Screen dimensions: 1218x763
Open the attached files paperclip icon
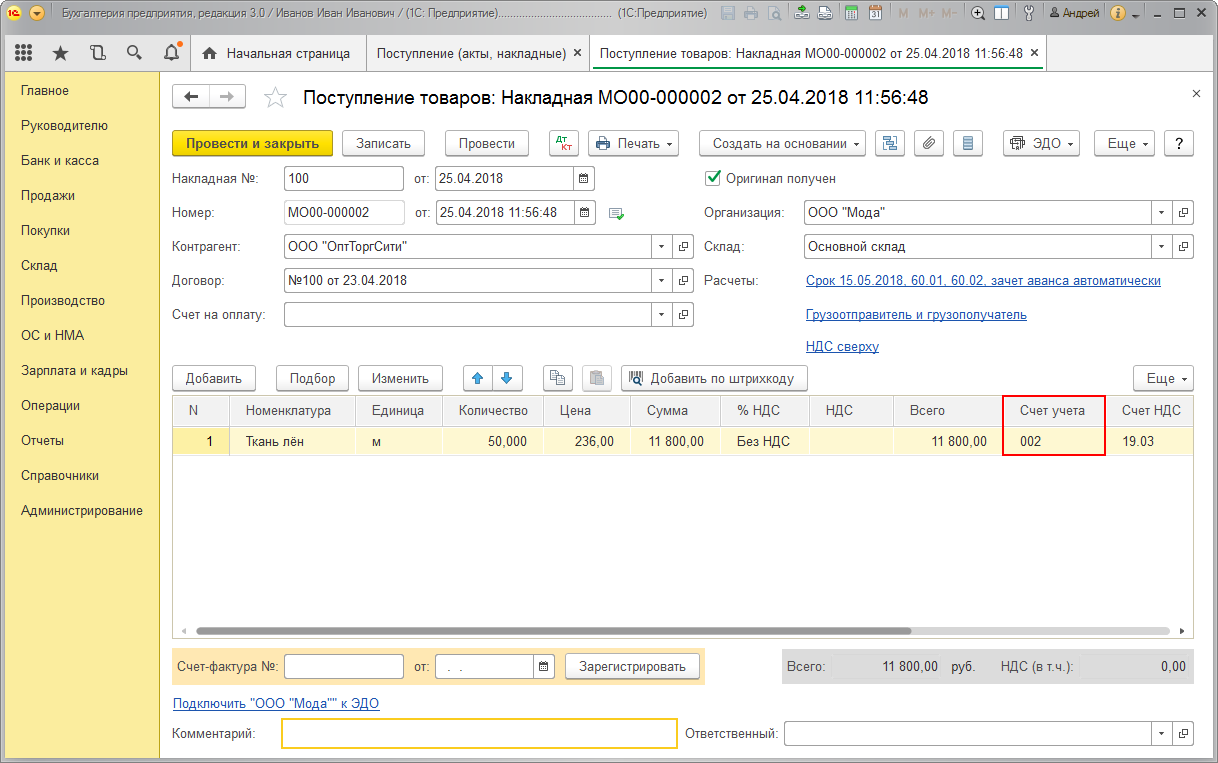pyautogui.click(x=929, y=143)
